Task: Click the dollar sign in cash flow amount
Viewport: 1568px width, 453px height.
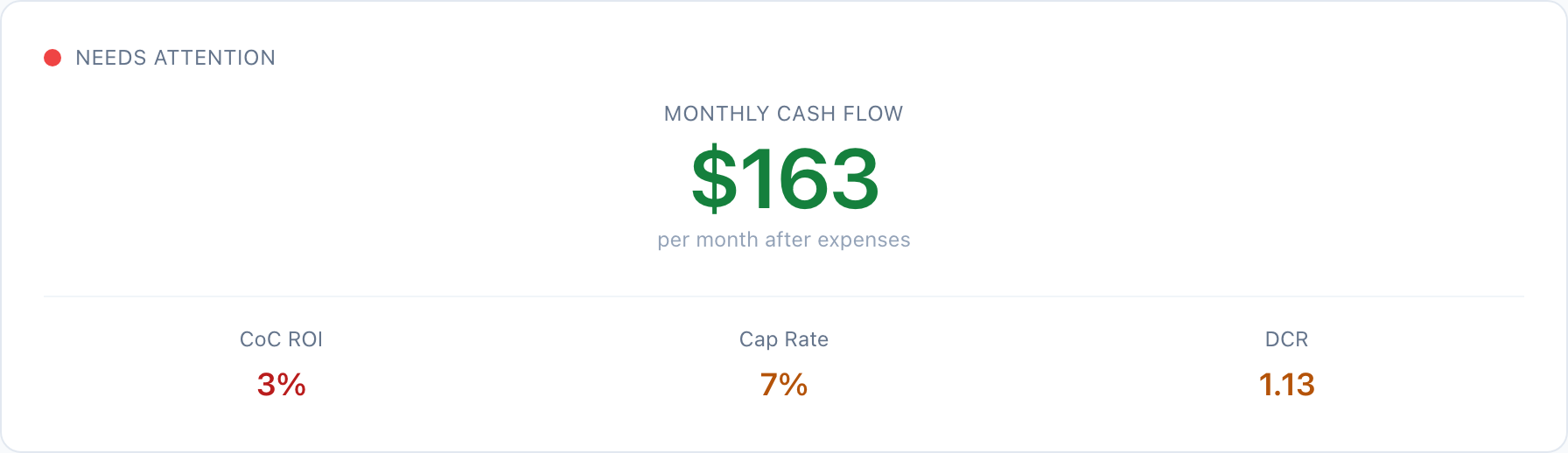Action: [x=714, y=179]
